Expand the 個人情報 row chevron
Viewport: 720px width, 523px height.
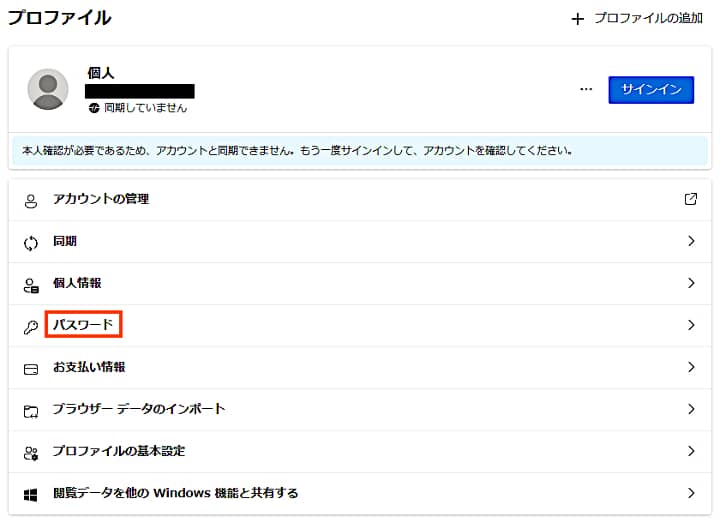click(x=690, y=283)
